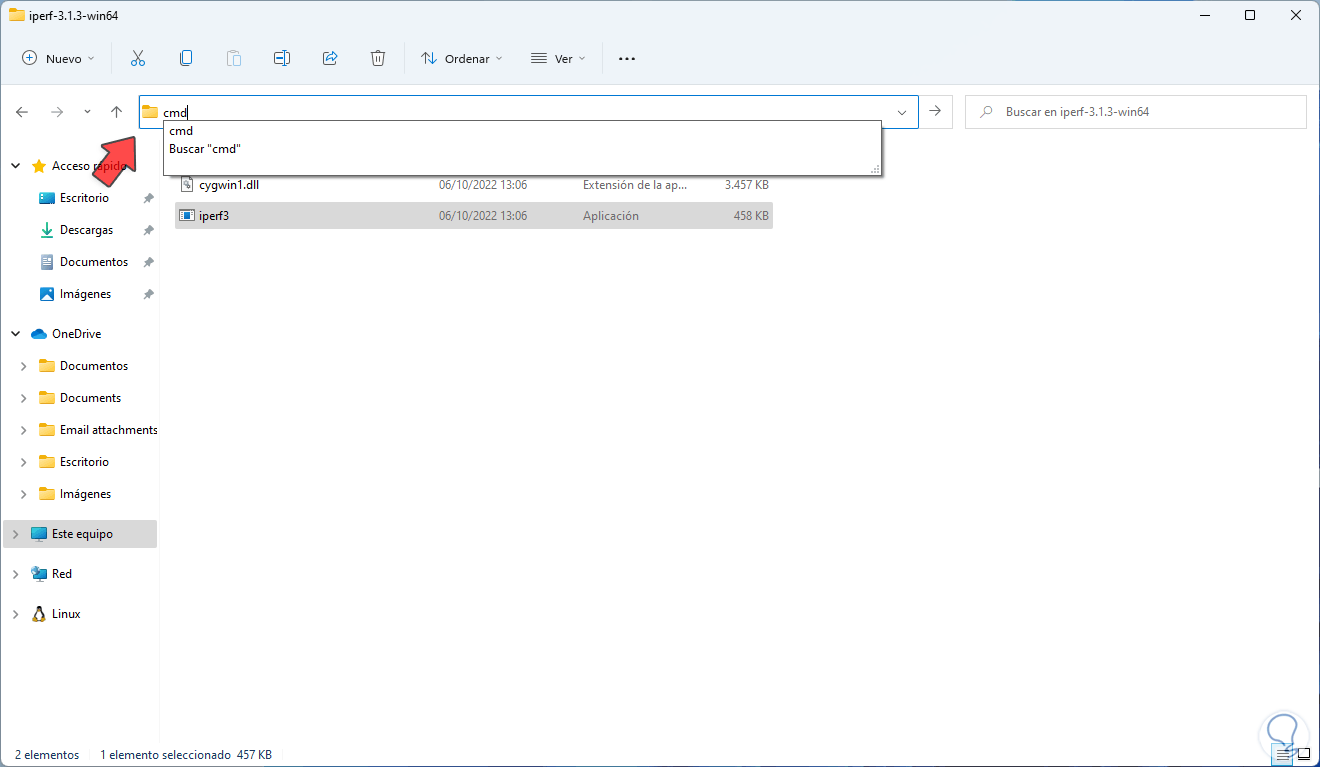This screenshot has width=1320, height=767.
Task: Click "1 elemento seleccionado 457 KB" status text
Action: click(186, 755)
